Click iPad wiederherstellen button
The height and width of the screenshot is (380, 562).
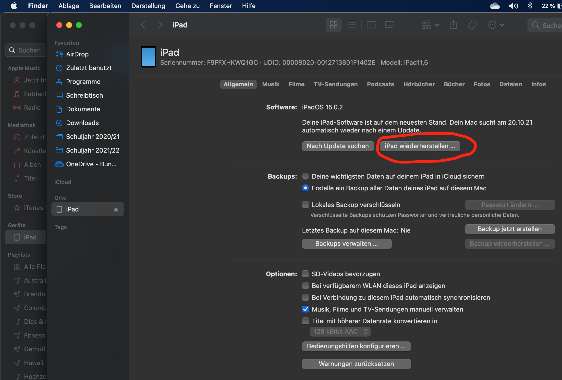pyautogui.click(x=420, y=146)
